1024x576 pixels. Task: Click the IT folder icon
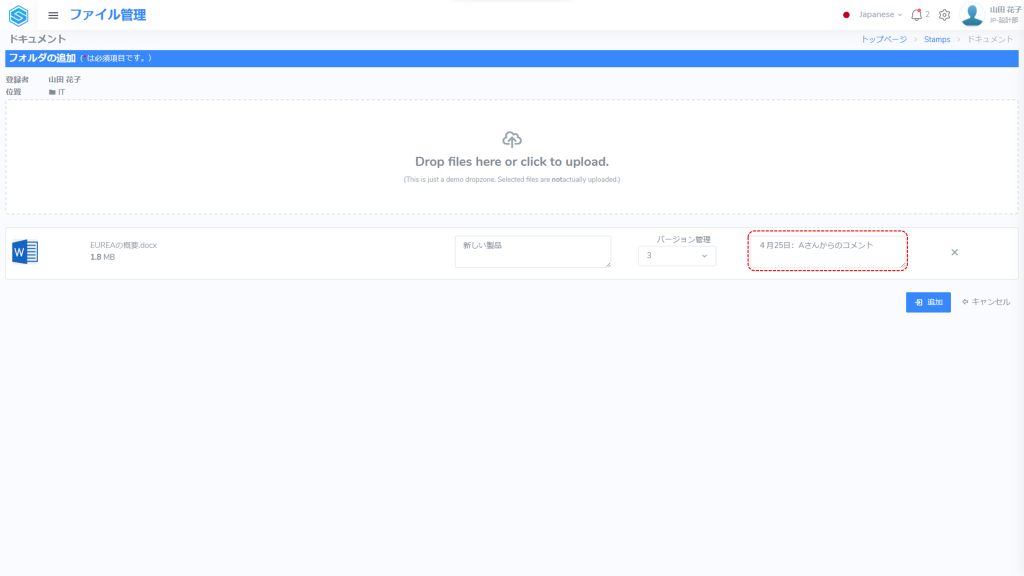[x=52, y=92]
